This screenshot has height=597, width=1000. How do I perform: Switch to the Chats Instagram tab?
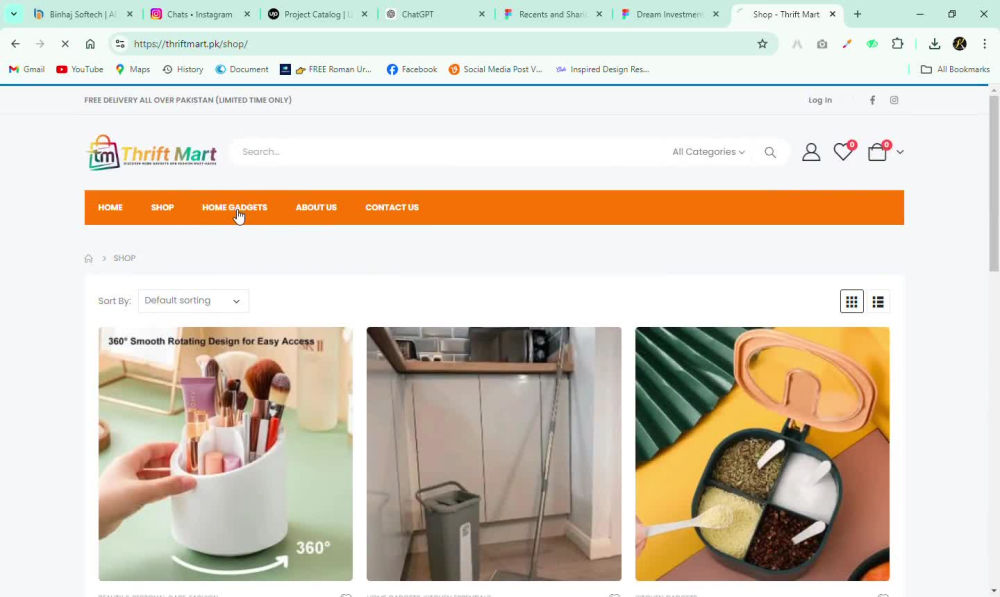(200, 14)
